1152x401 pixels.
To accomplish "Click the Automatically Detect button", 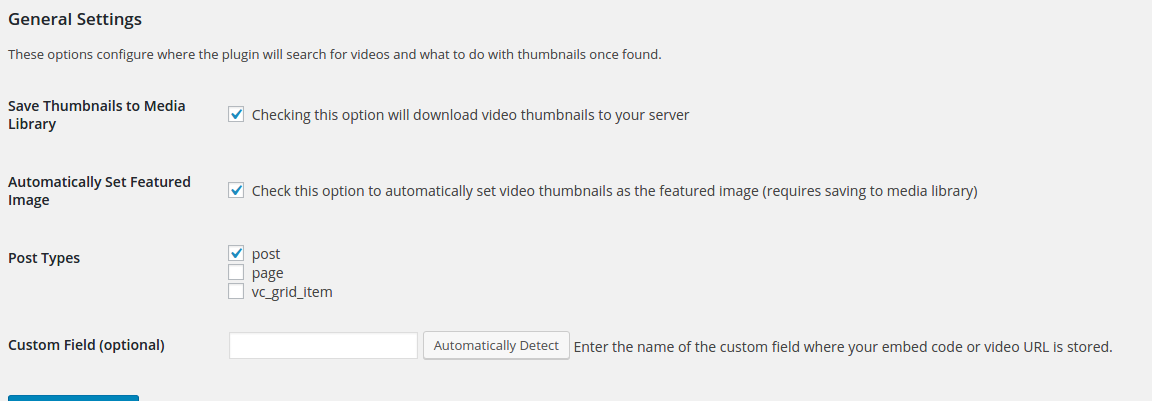I will (496, 345).
